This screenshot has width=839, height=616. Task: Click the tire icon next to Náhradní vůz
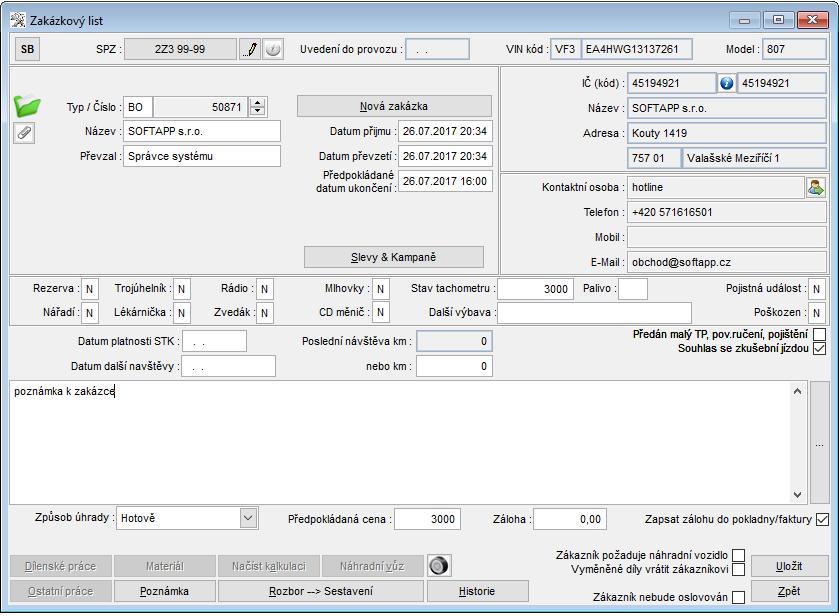pyautogui.click(x=439, y=566)
